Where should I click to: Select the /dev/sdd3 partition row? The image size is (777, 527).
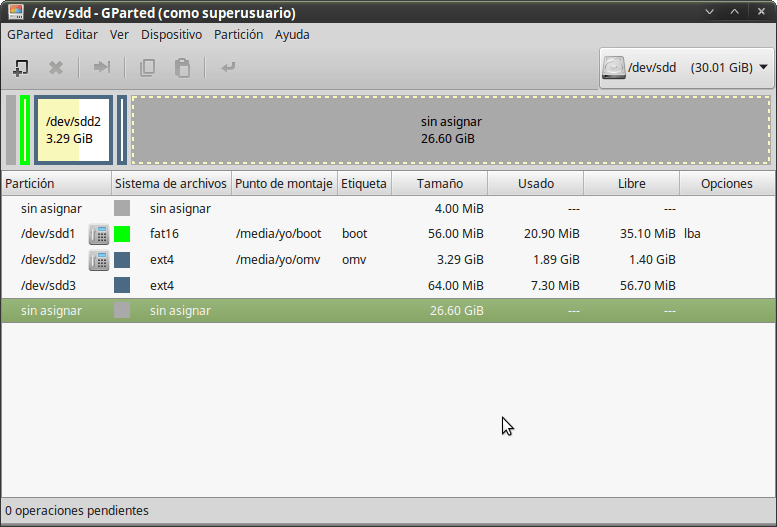[388, 286]
